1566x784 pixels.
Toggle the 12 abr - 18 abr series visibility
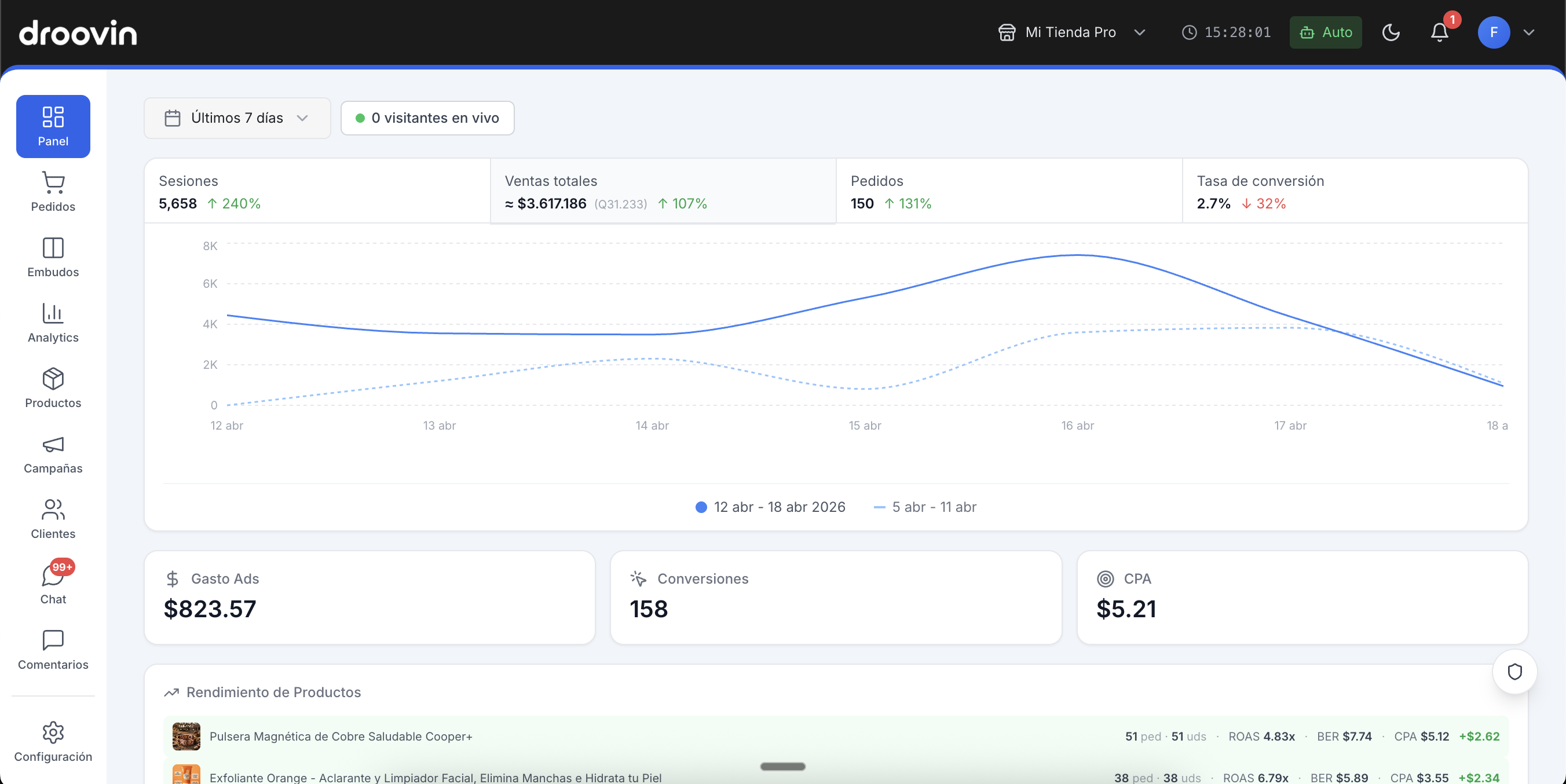pyautogui.click(x=770, y=507)
